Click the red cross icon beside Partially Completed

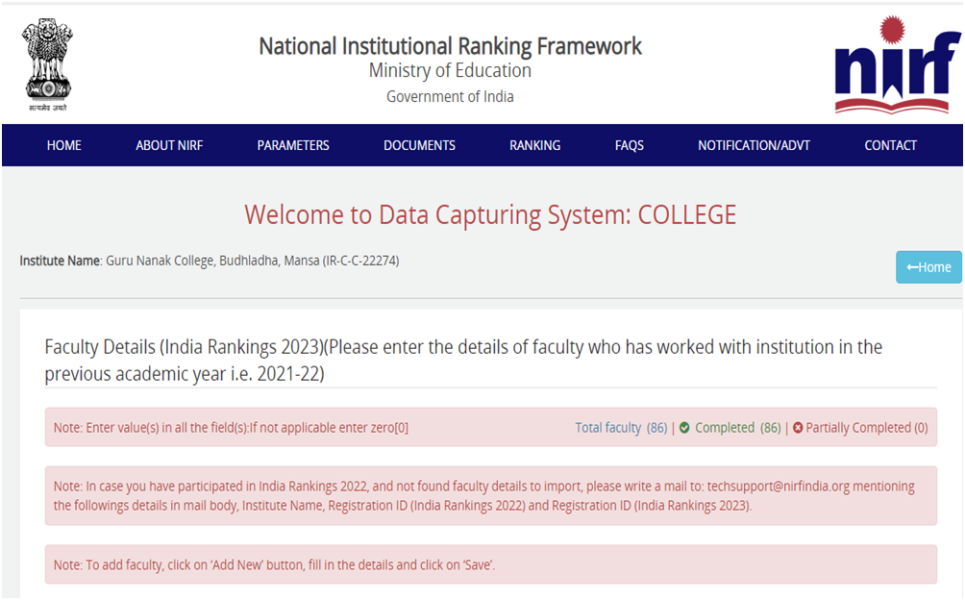click(798, 428)
